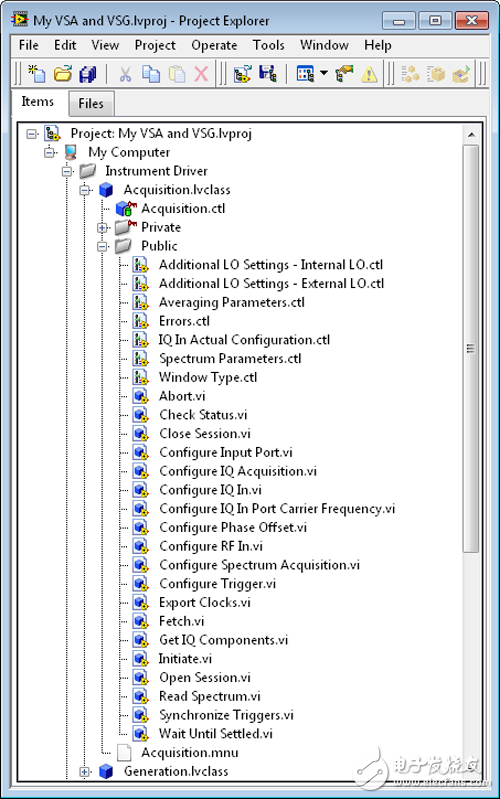Click the red Delete X icon
Viewport: 500px width, 799px height.
201,74
